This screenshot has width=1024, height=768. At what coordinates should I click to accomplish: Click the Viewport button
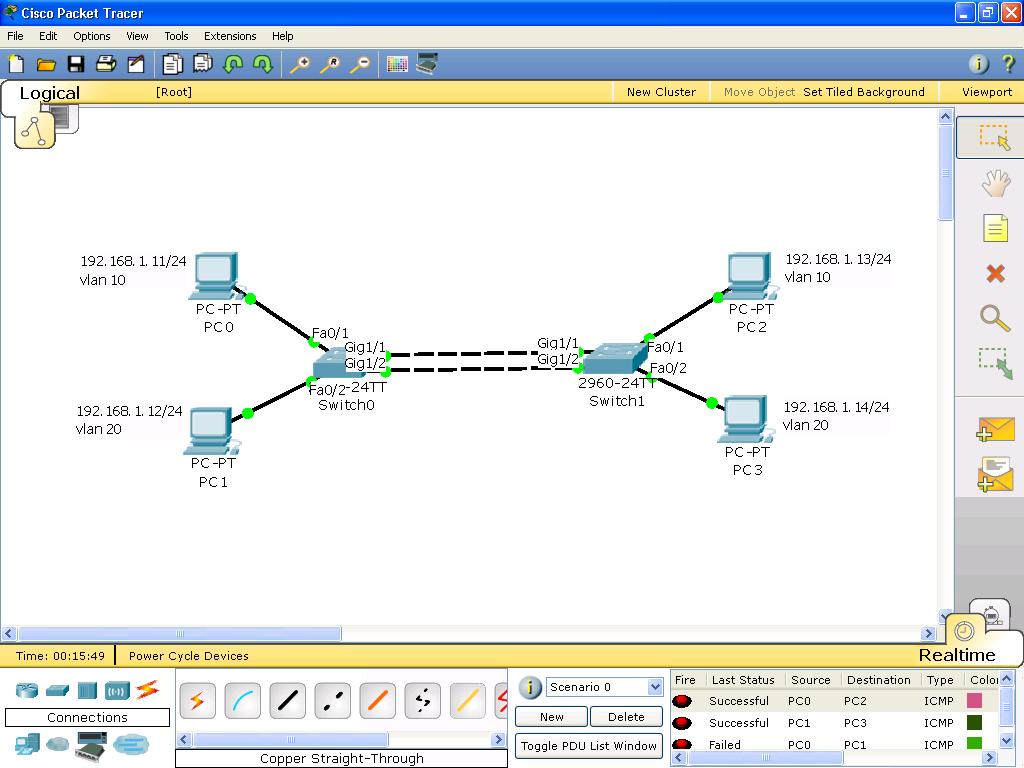(987, 92)
